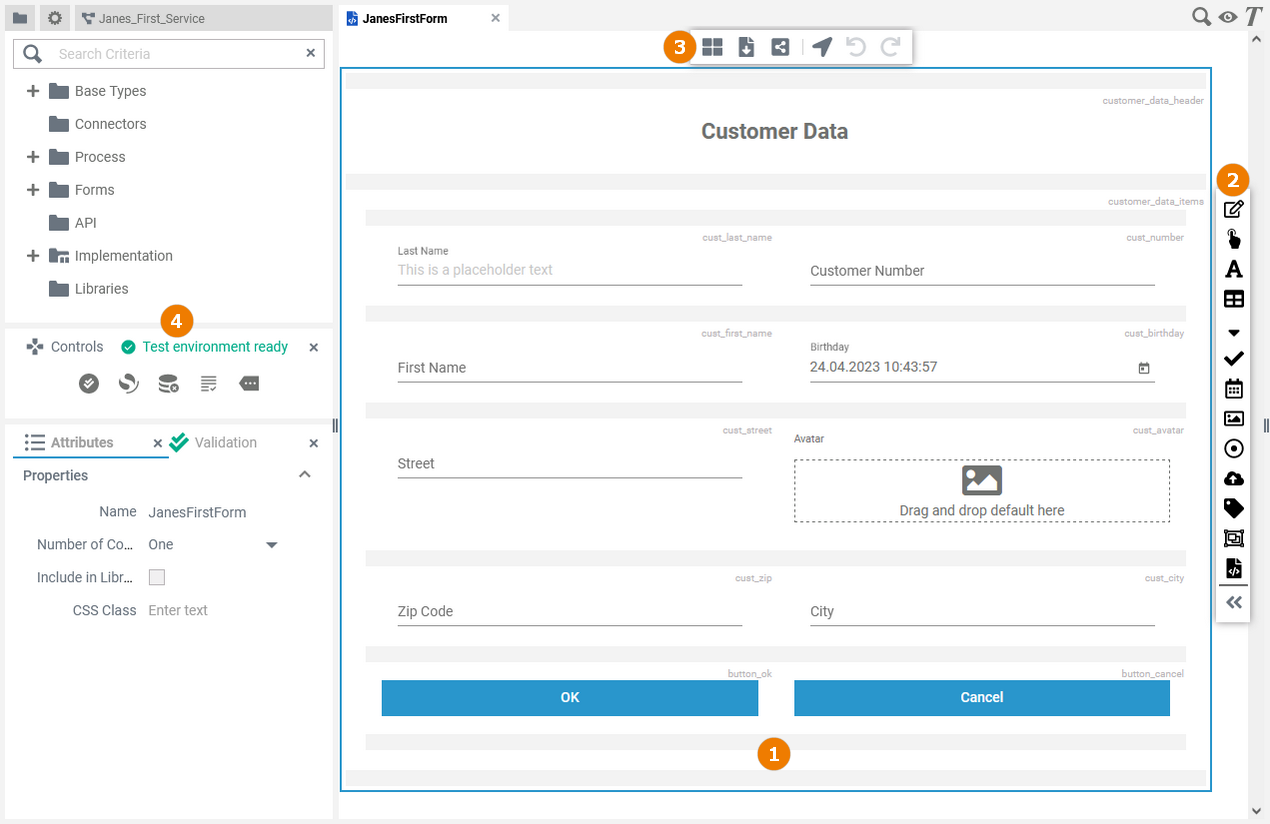
Task: Click the Search Criteria input field
Action: pyautogui.click(x=175, y=54)
